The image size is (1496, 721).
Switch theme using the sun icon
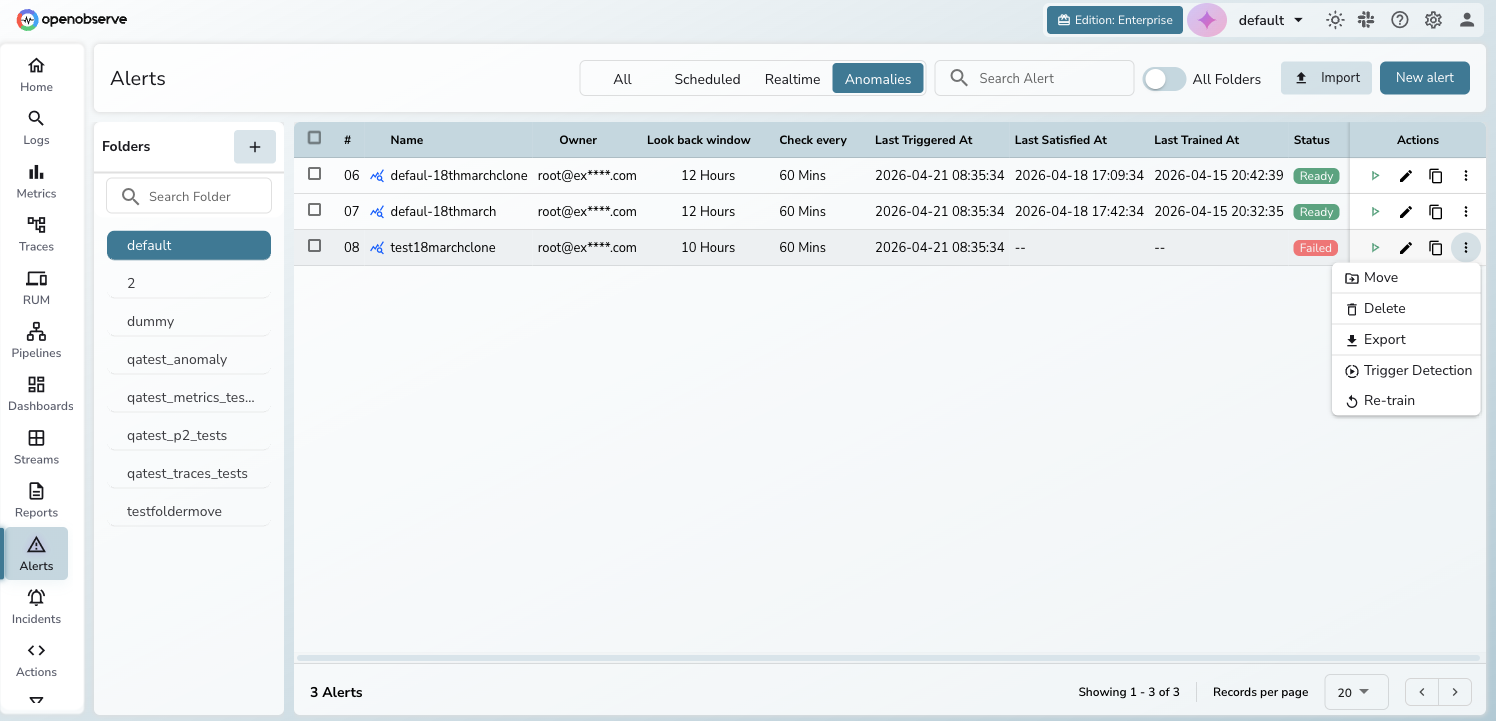coord(1334,20)
